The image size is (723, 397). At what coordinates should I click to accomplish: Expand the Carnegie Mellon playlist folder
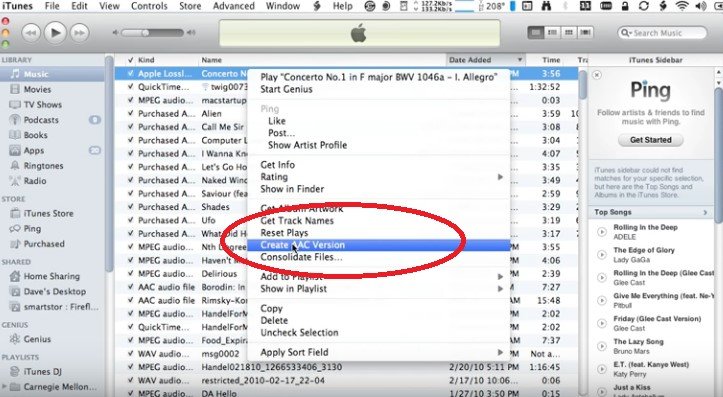pyautogui.click(x=4, y=387)
